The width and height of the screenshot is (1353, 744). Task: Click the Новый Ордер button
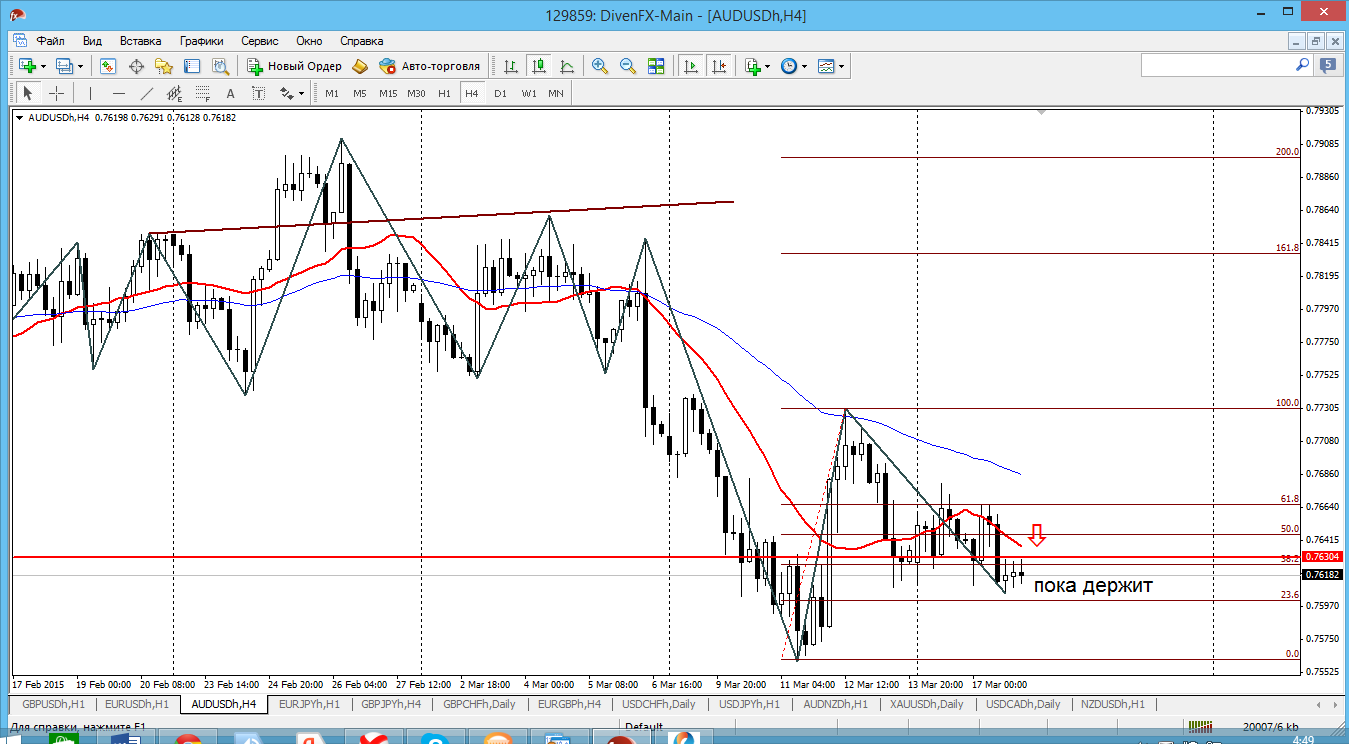point(295,66)
